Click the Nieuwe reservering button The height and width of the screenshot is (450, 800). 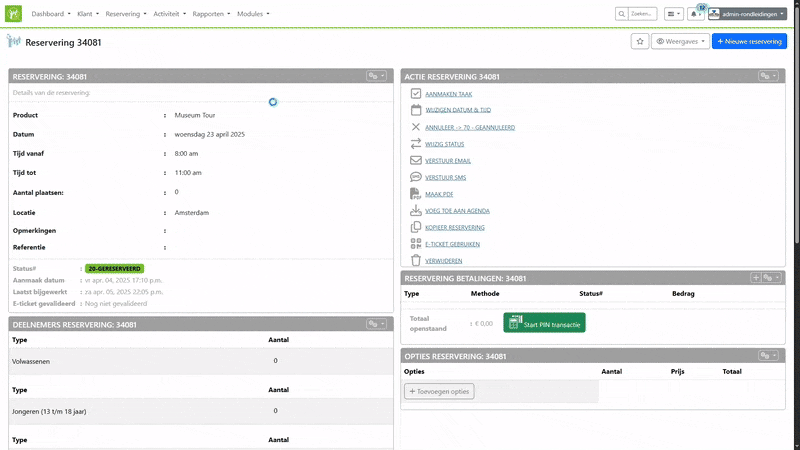pos(749,41)
